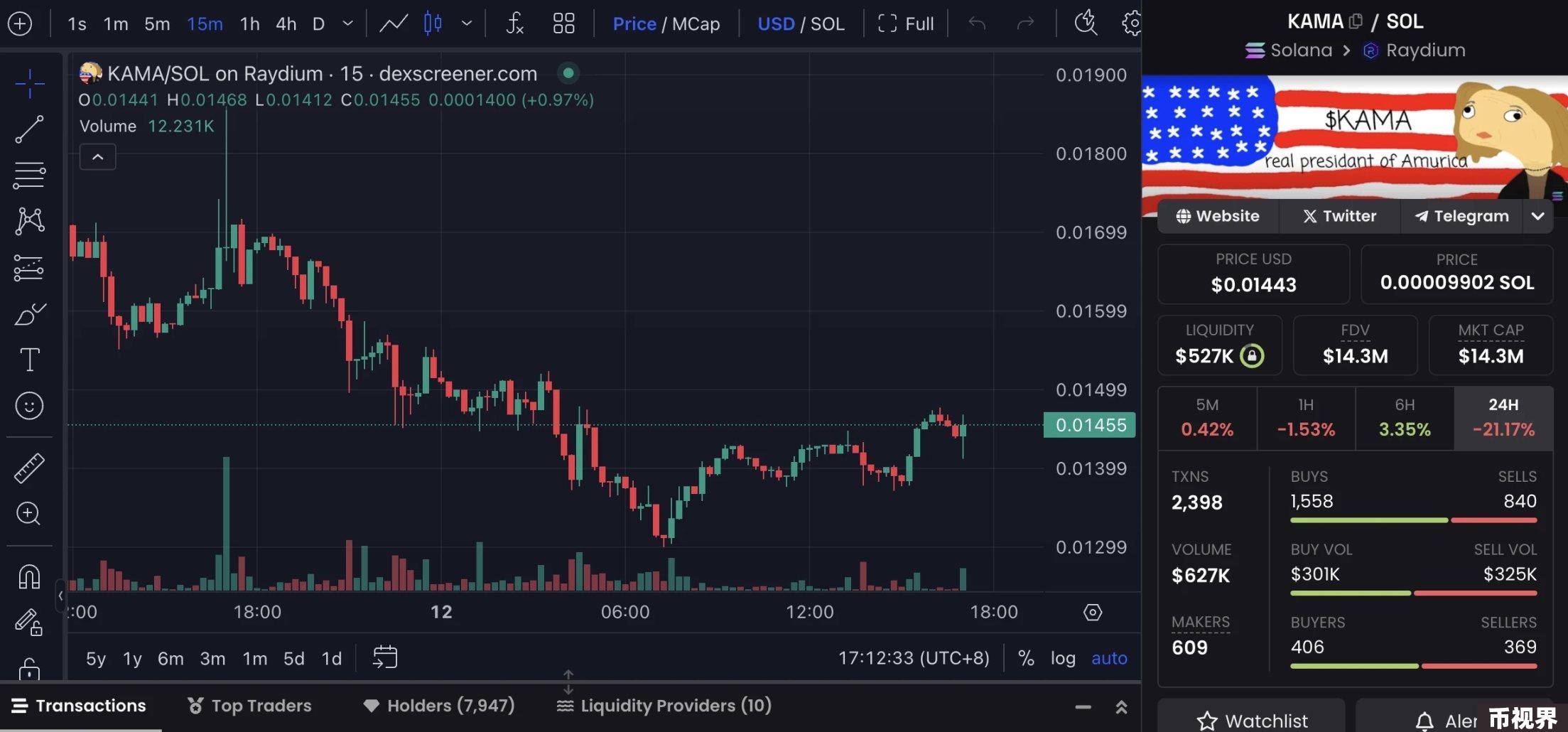
Task: Select the crosshair cursor tool
Action: [x=29, y=84]
